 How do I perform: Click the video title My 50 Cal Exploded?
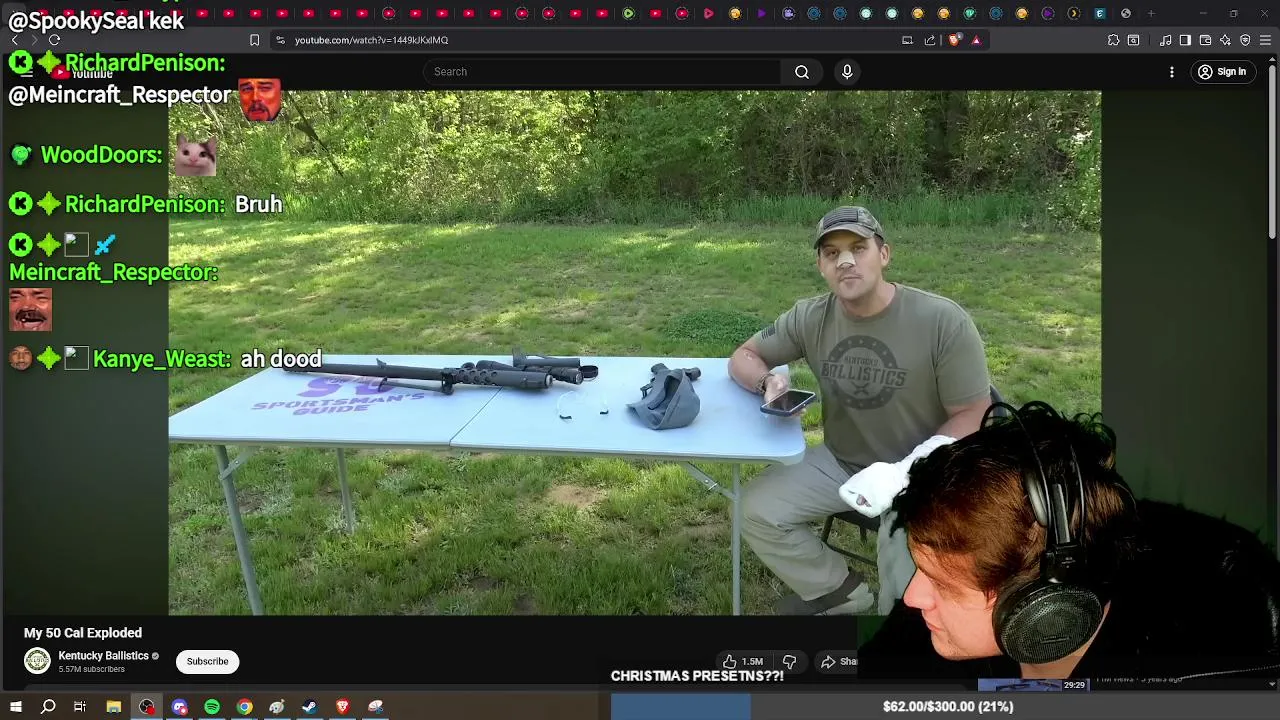coord(83,633)
